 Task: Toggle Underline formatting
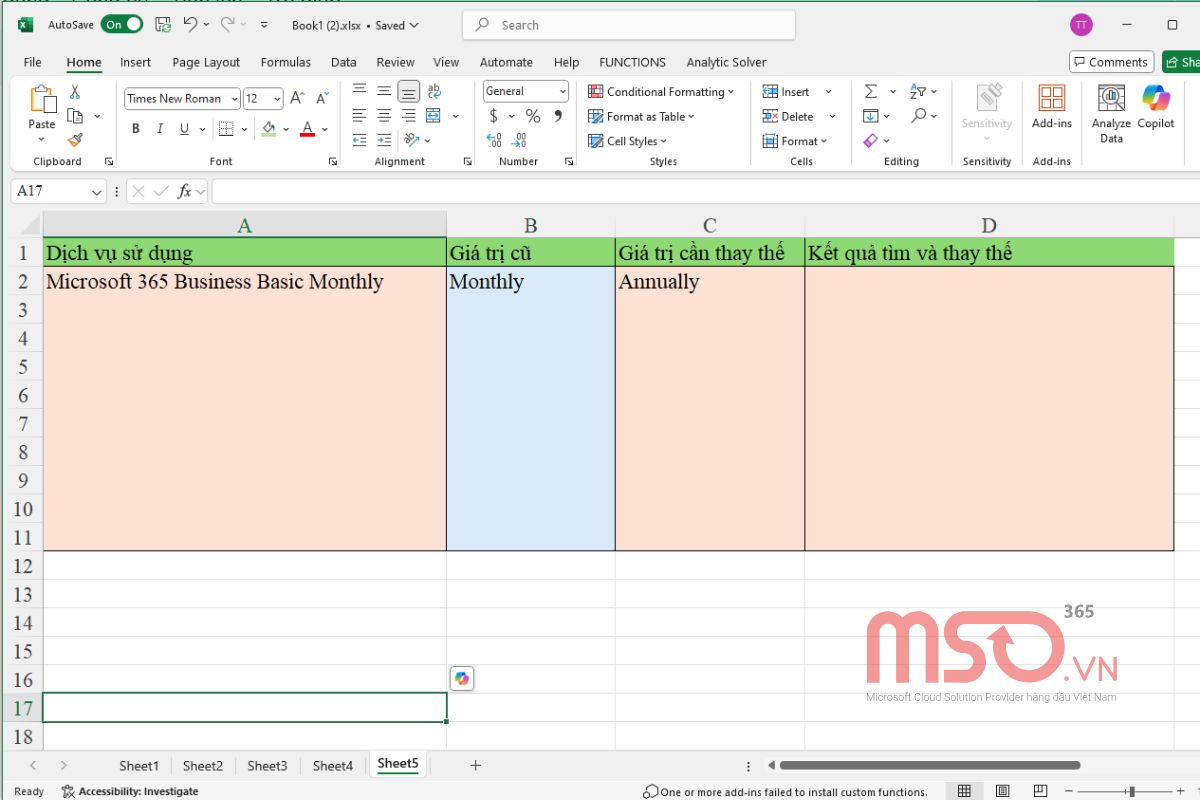click(x=184, y=129)
